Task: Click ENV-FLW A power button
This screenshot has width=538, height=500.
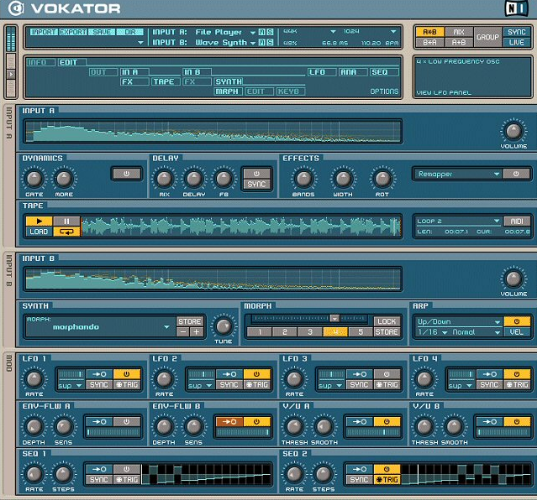Action: click(x=127, y=422)
